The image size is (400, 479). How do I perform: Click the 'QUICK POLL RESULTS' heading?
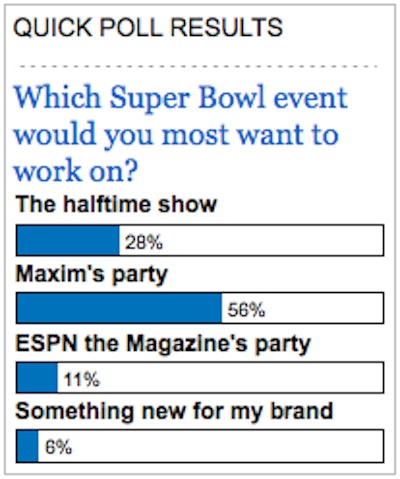[148, 27]
